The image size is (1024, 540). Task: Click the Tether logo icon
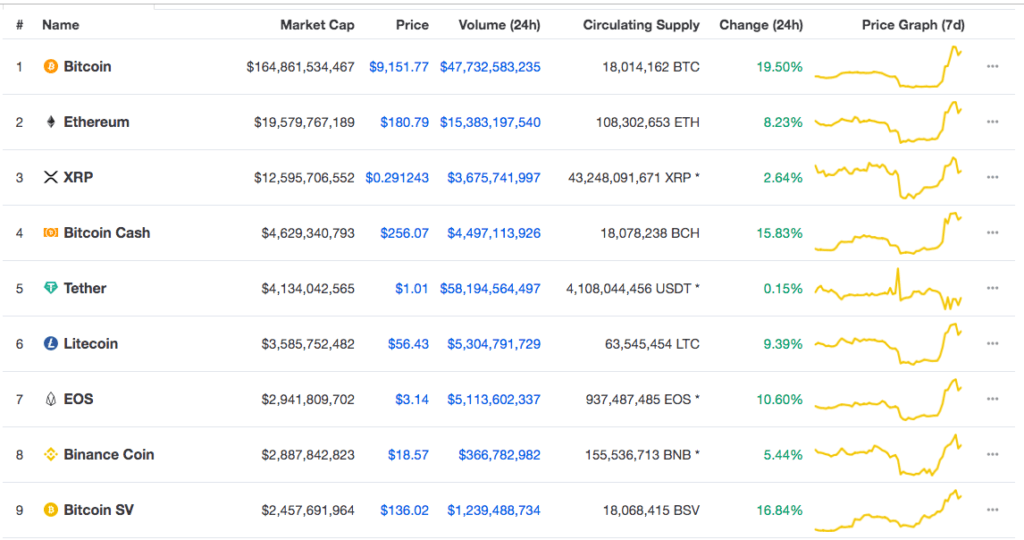tap(50, 288)
